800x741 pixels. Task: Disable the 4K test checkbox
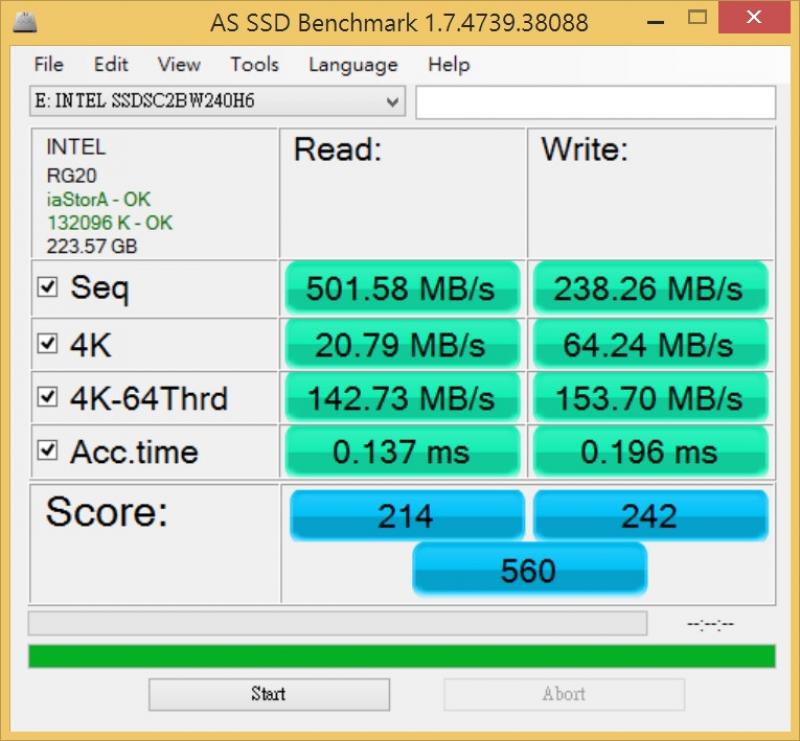coord(47,342)
